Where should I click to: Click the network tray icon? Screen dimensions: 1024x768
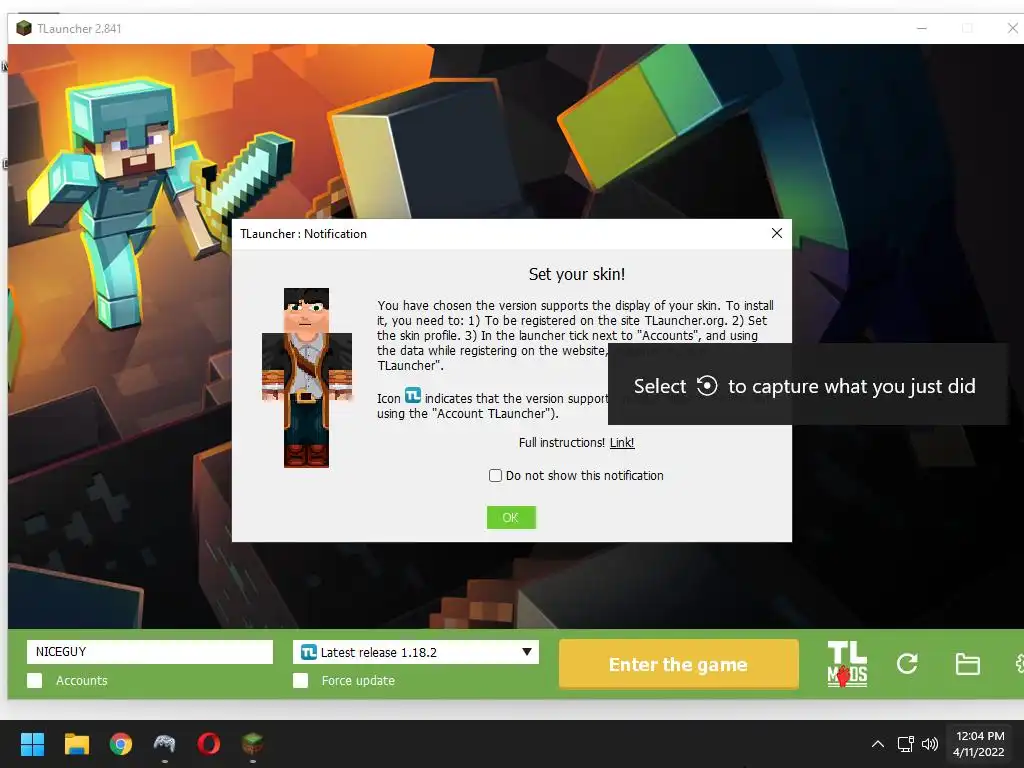click(905, 744)
